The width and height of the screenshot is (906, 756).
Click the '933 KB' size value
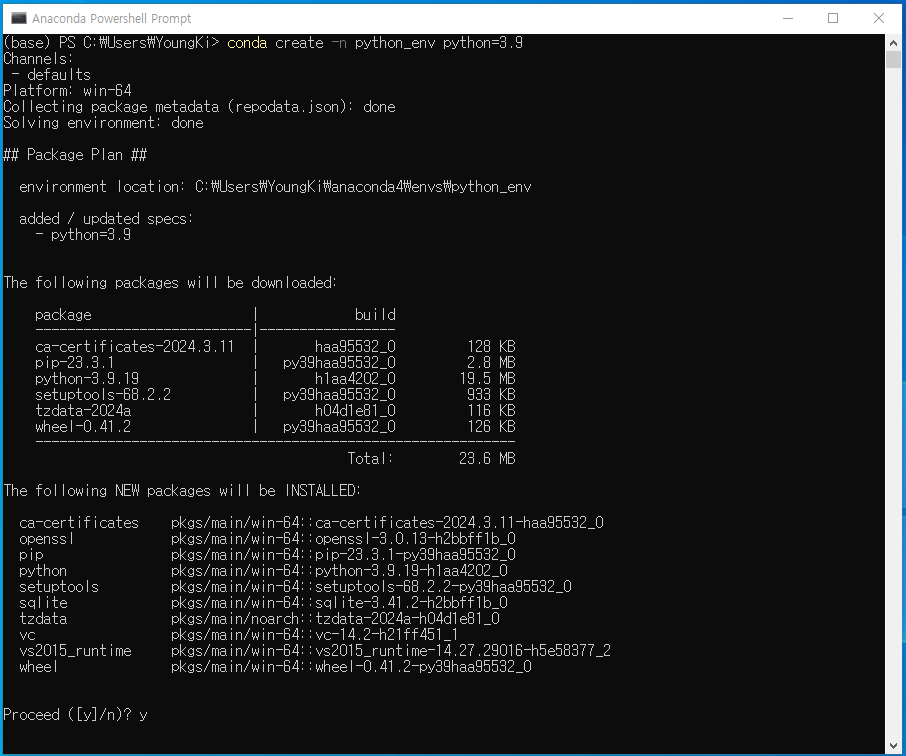[491, 395]
